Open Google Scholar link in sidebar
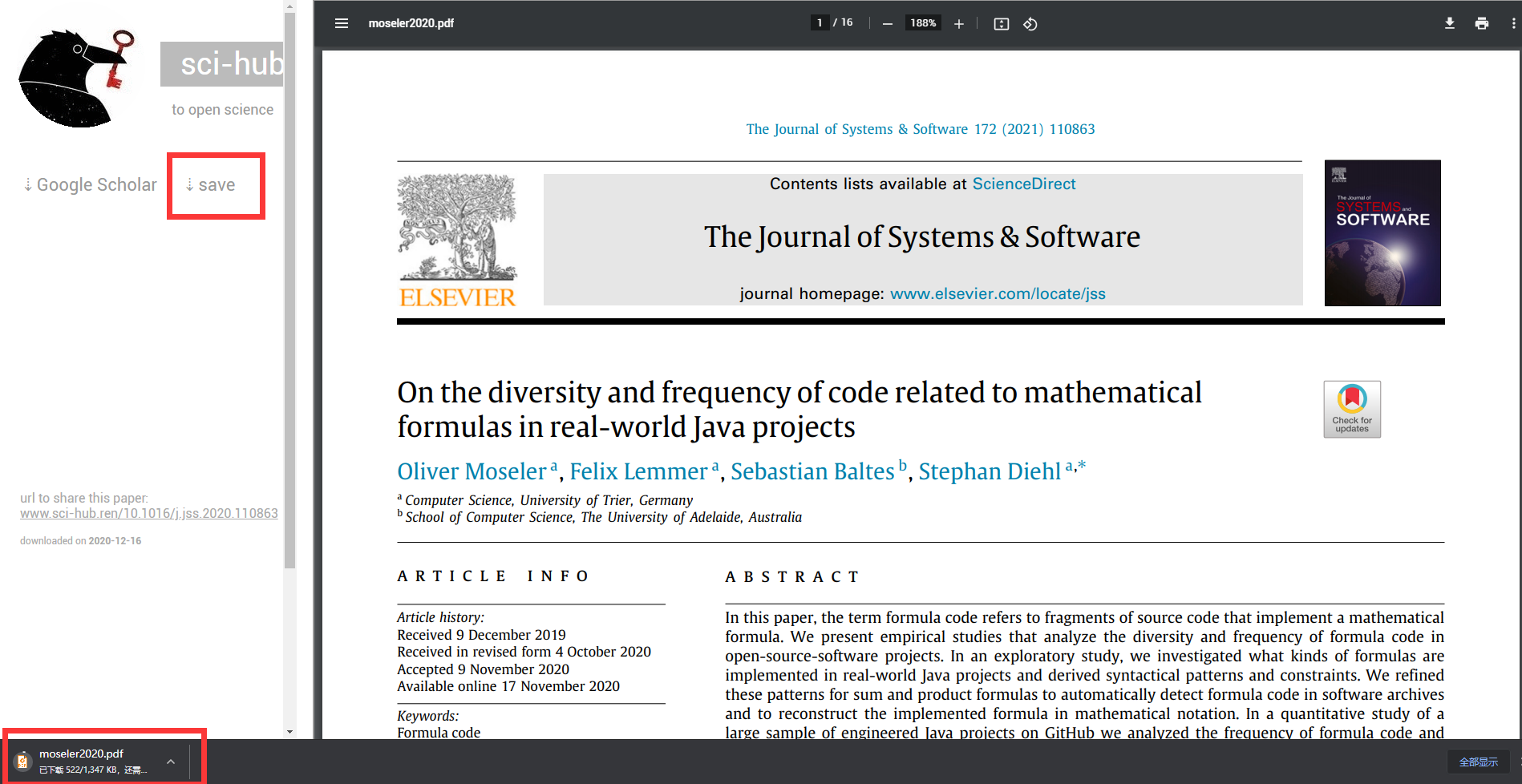Image resolution: width=1522 pixels, height=784 pixels. [x=90, y=185]
